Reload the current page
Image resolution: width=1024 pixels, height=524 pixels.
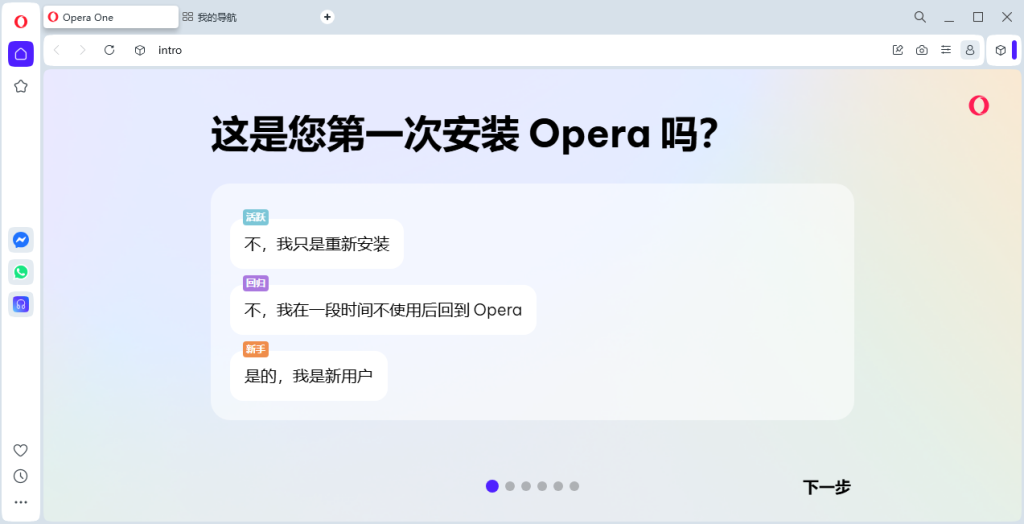coord(110,50)
